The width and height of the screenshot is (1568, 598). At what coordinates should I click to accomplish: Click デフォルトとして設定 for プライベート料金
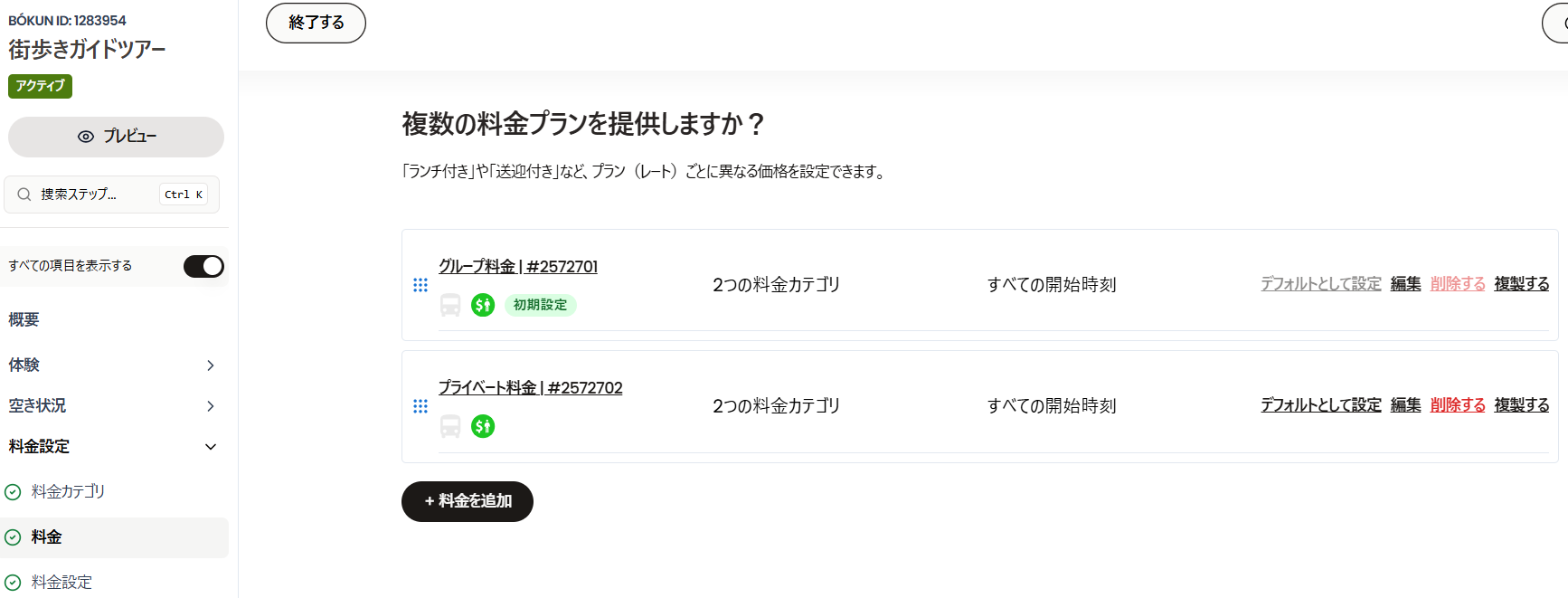[1321, 405]
